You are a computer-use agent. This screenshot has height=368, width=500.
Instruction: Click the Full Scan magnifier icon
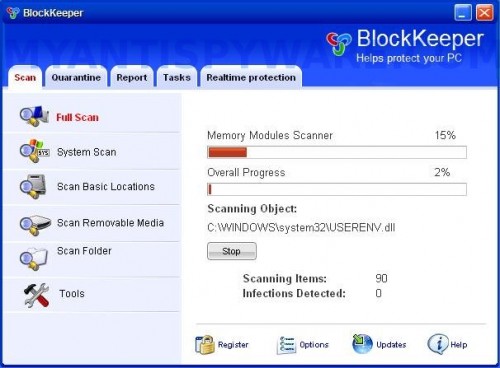point(34,116)
